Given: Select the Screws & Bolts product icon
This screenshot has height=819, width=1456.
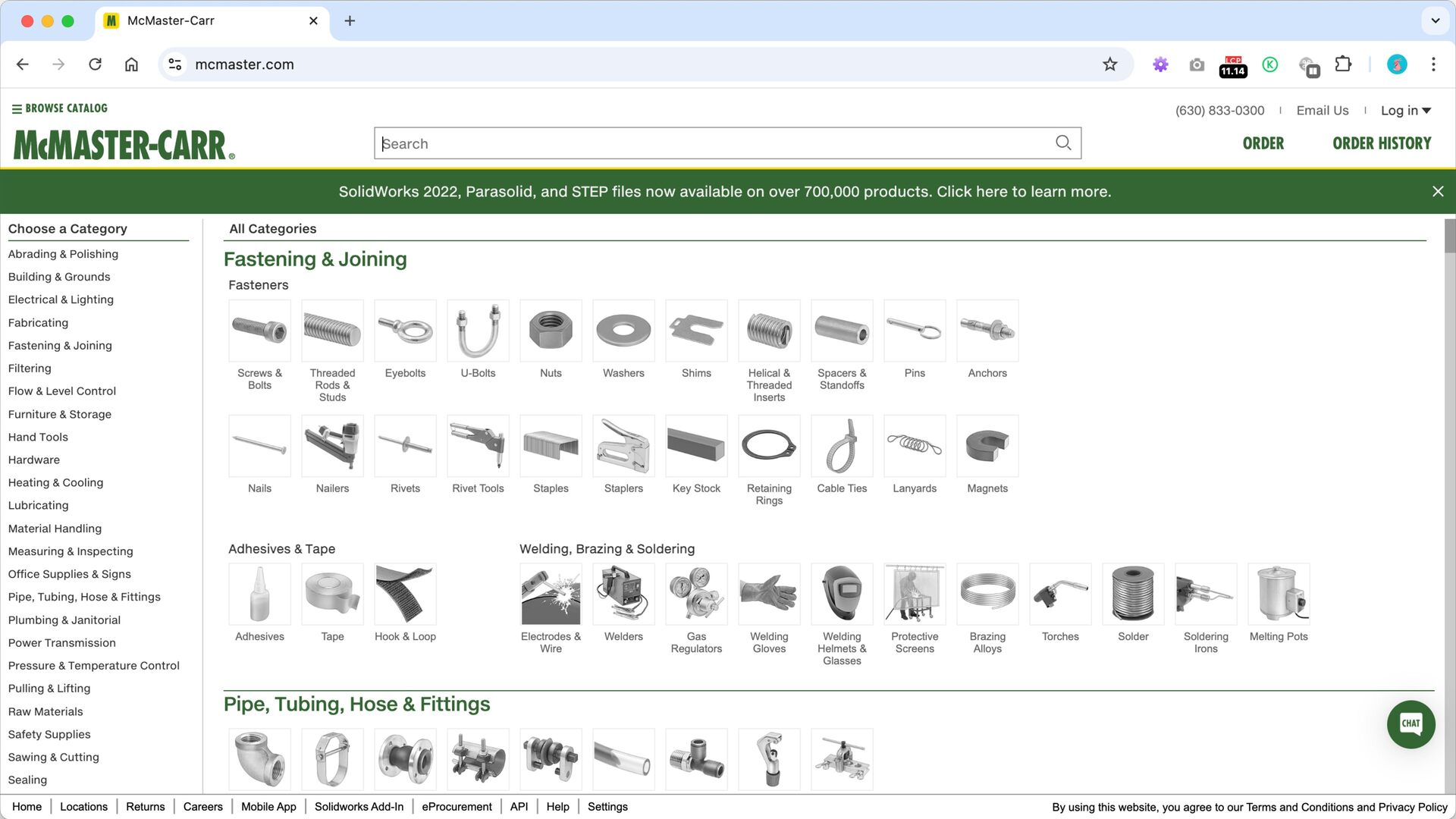Looking at the screenshot, I should click(x=259, y=331).
